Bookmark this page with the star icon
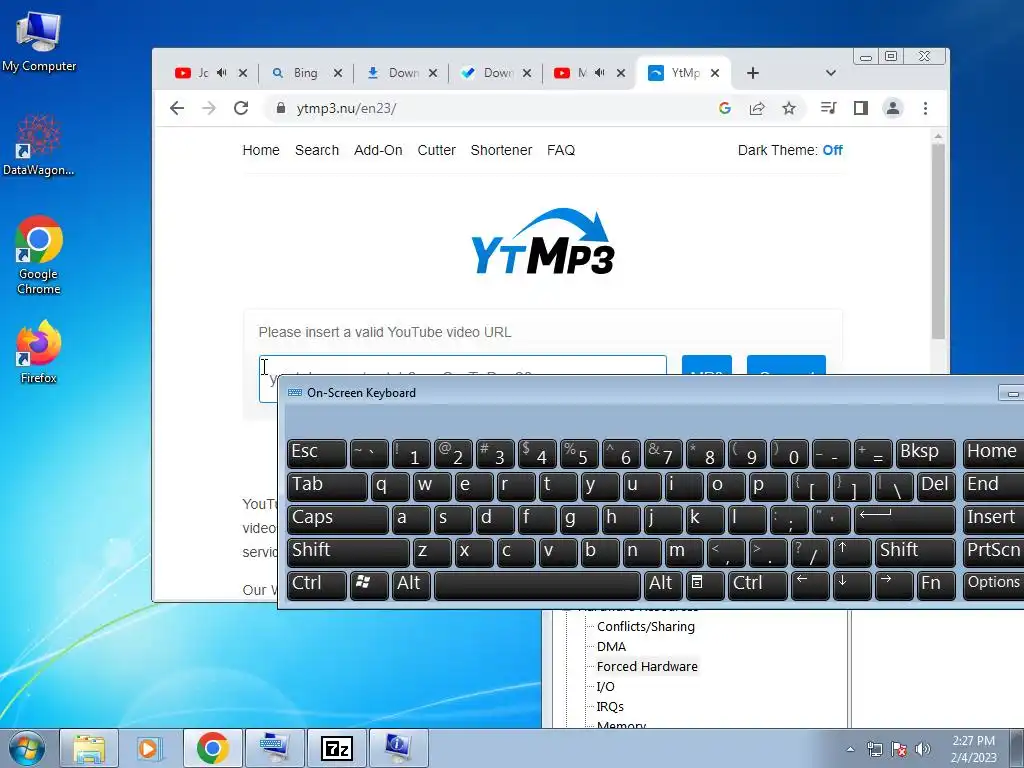Viewport: 1024px width, 768px height. (x=789, y=108)
